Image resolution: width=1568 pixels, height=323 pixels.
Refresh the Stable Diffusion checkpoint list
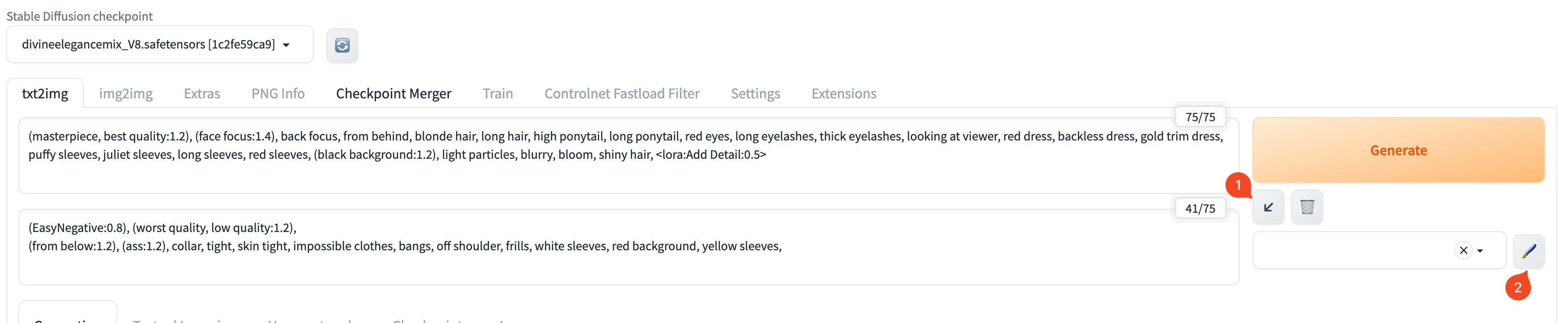(x=342, y=45)
